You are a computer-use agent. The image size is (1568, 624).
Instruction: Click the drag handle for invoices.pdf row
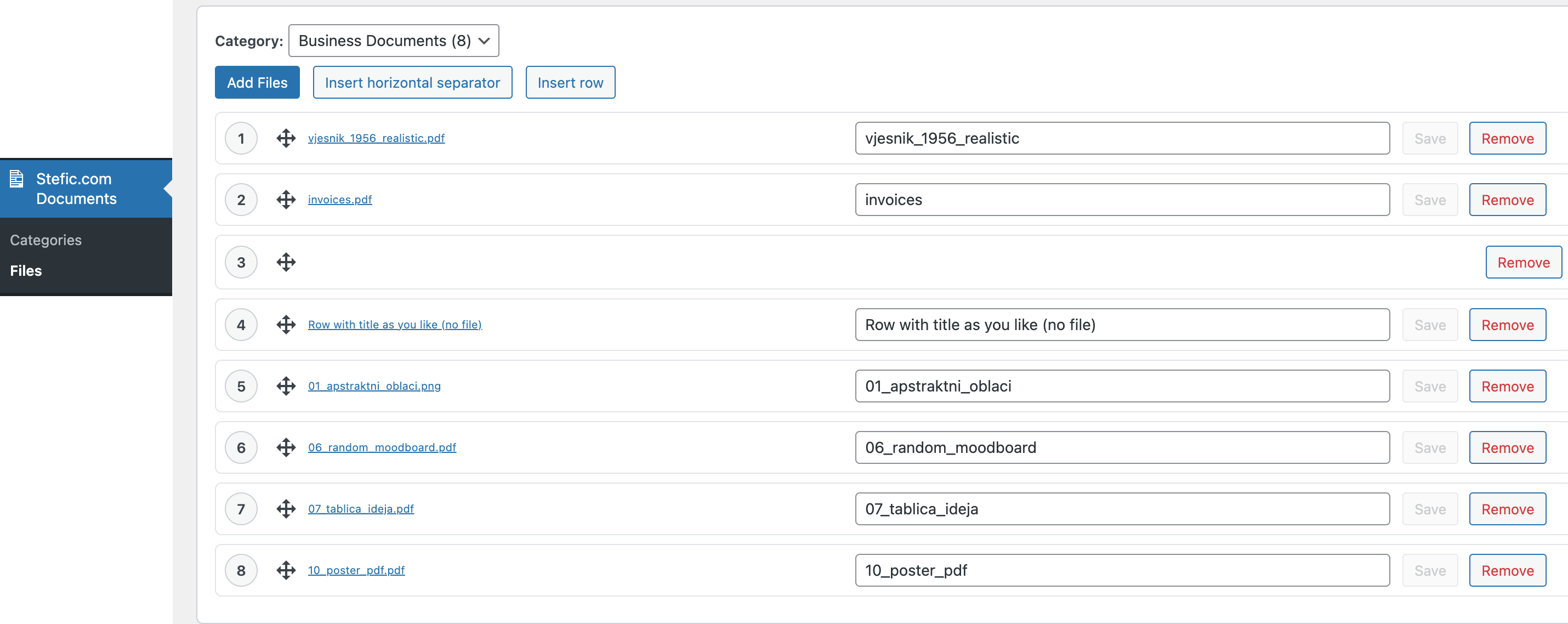tap(286, 200)
